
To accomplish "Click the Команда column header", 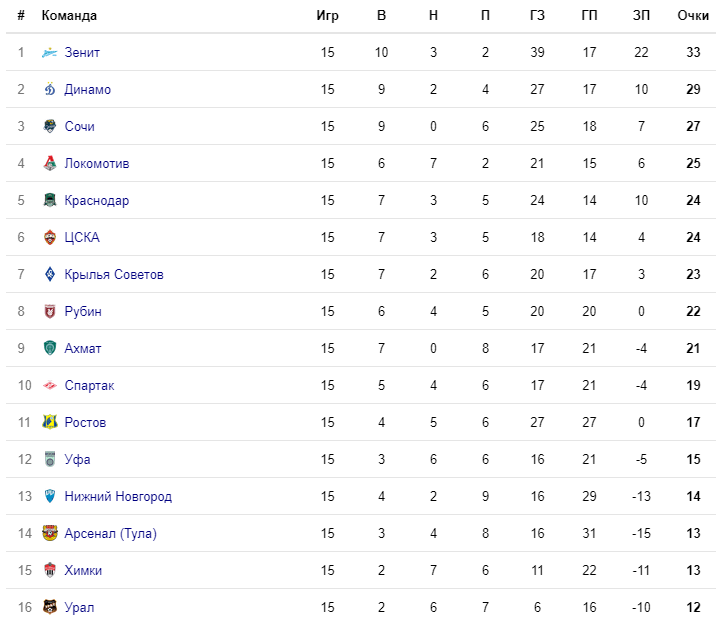I will click(69, 16).
